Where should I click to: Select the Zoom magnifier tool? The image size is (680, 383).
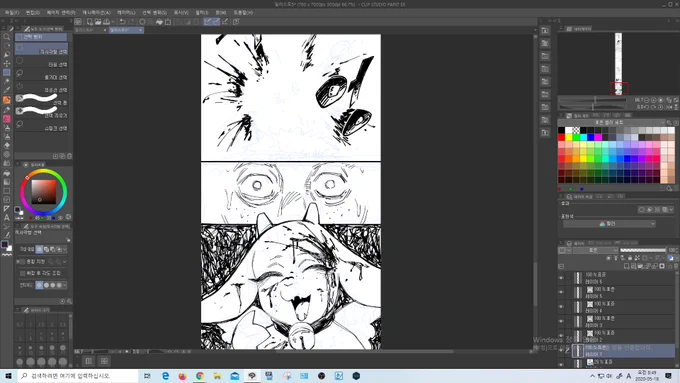click(7, 37)
